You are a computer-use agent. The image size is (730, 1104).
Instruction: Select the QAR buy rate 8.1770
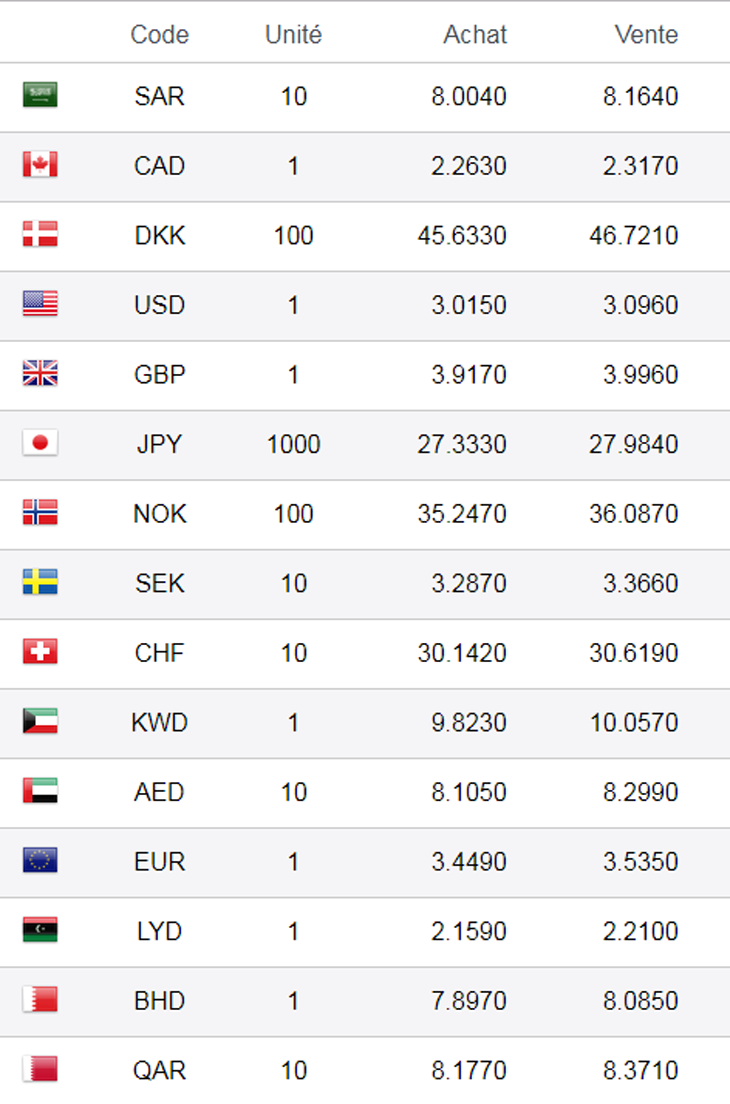[469, 1070]
